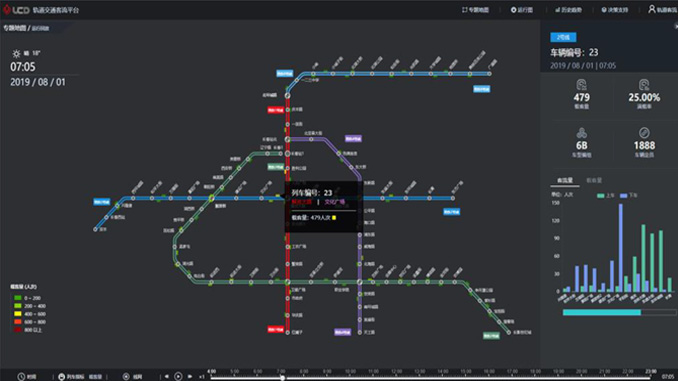Step forward with the next arrow
The width and height of the screenshot is (678, 381).
(190, 377)
